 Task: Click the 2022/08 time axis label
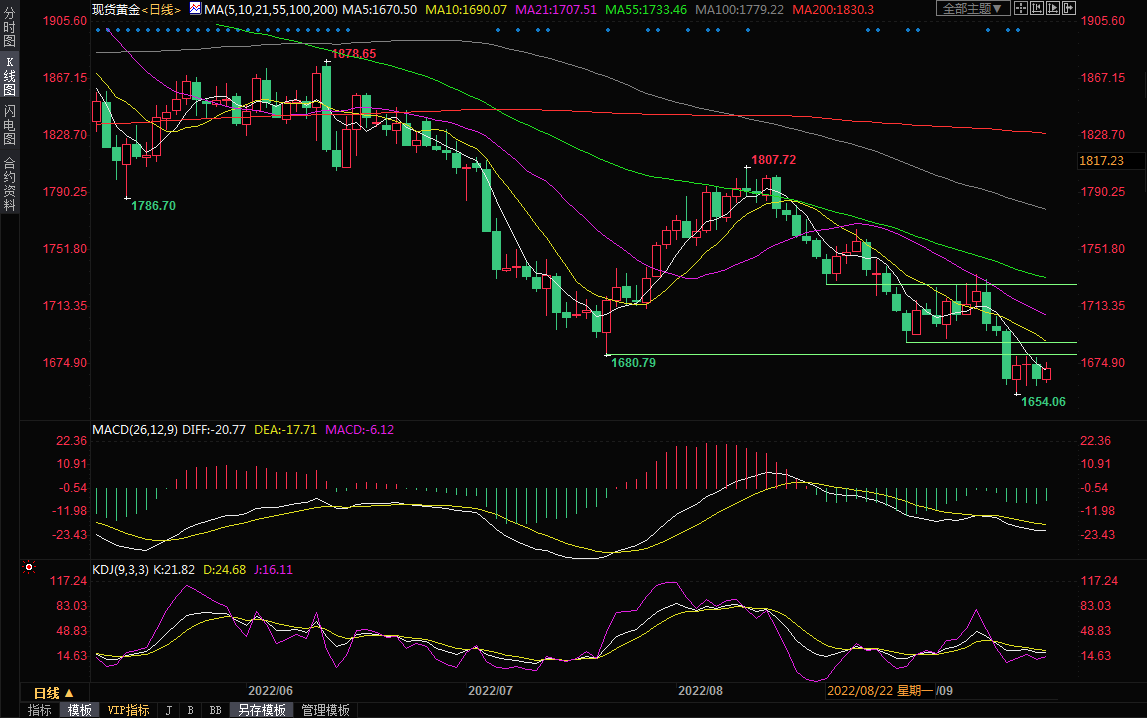click(700, 690)
